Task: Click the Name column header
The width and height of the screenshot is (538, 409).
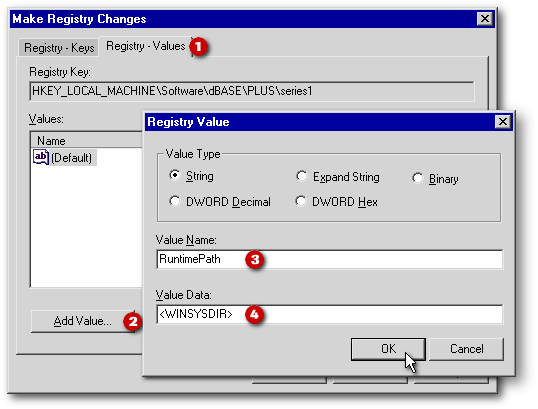Action: (x=87, y=141)
